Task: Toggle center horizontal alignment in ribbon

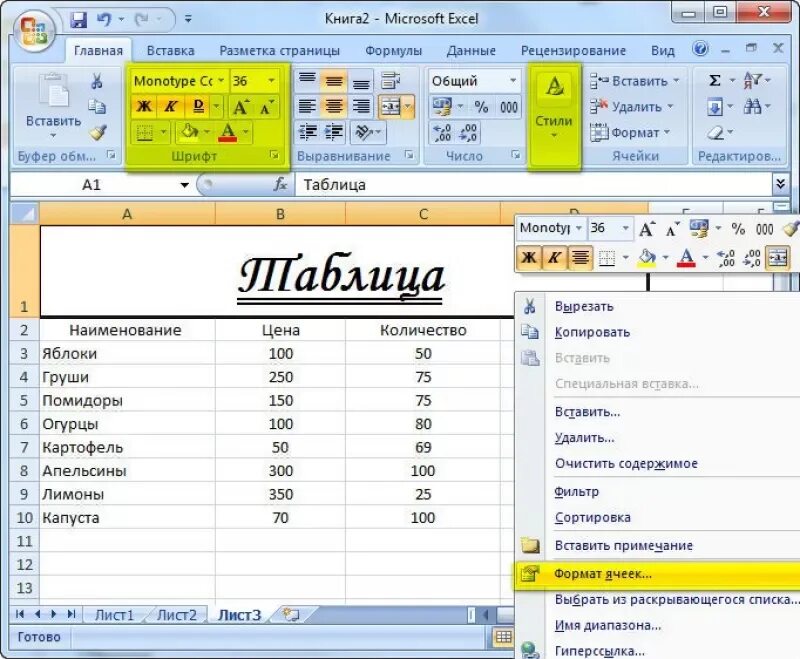Action: (334, 107)
